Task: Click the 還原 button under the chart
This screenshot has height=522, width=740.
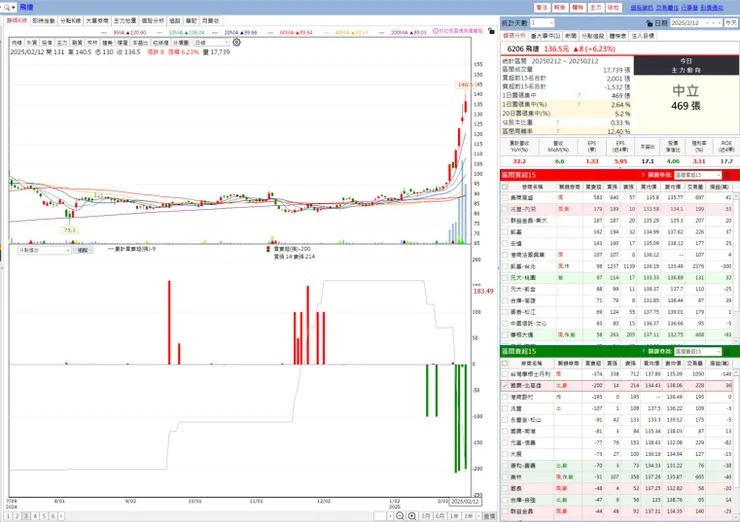Action: point(83,250)
